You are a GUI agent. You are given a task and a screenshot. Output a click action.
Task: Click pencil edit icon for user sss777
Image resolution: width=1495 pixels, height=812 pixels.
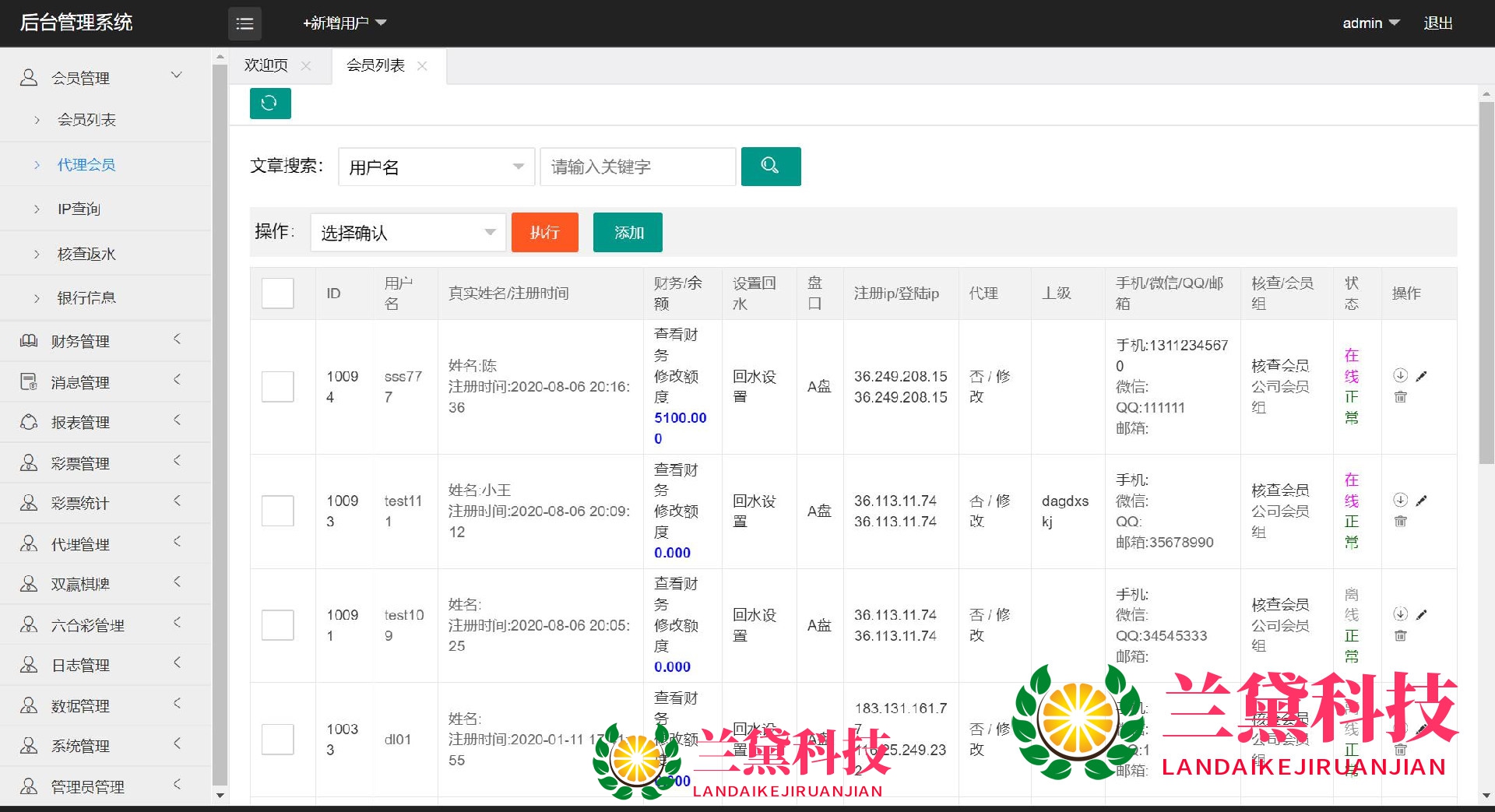click(x=1421, y=376)
